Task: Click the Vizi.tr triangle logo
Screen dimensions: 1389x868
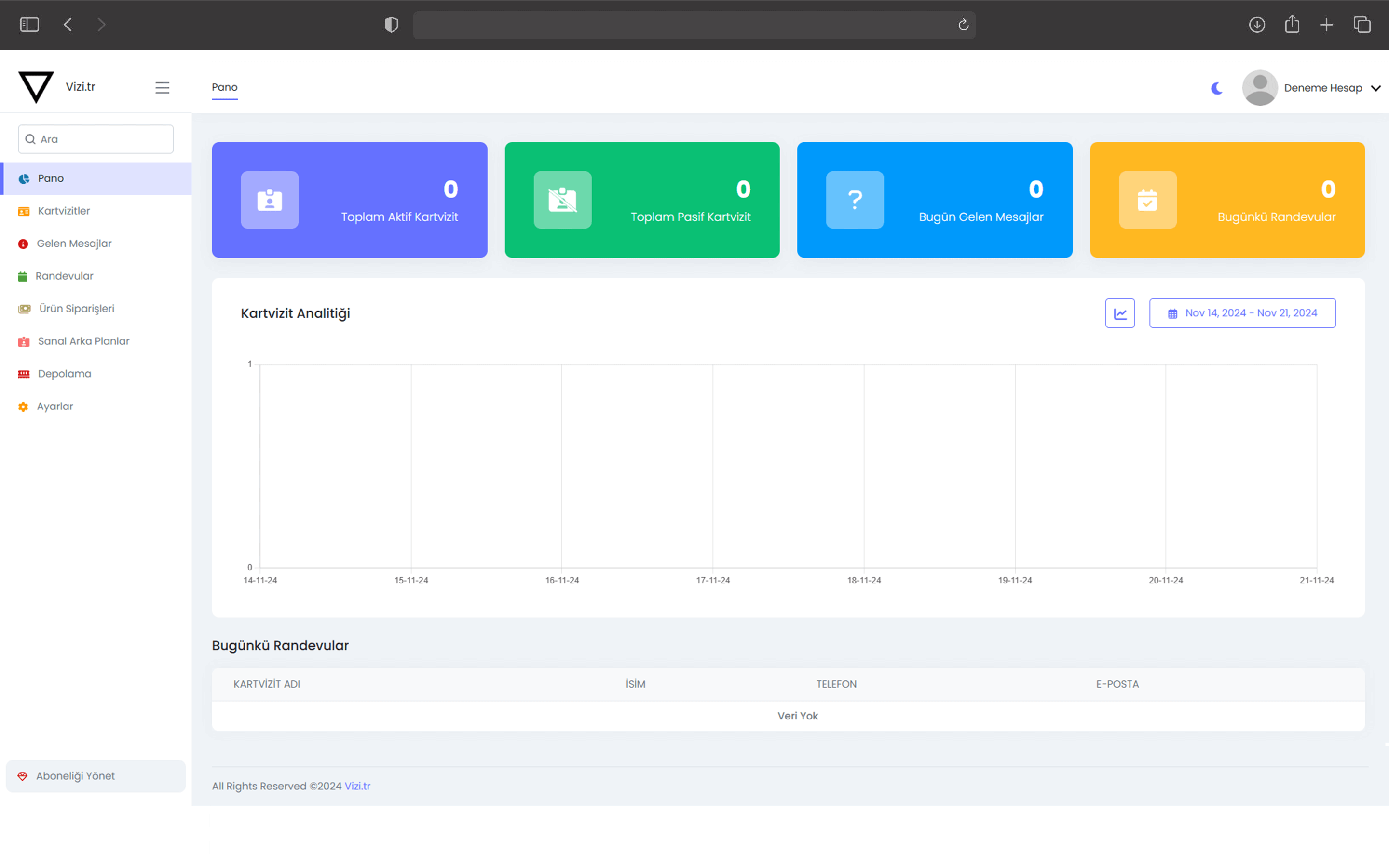Action: pos(36,87)
